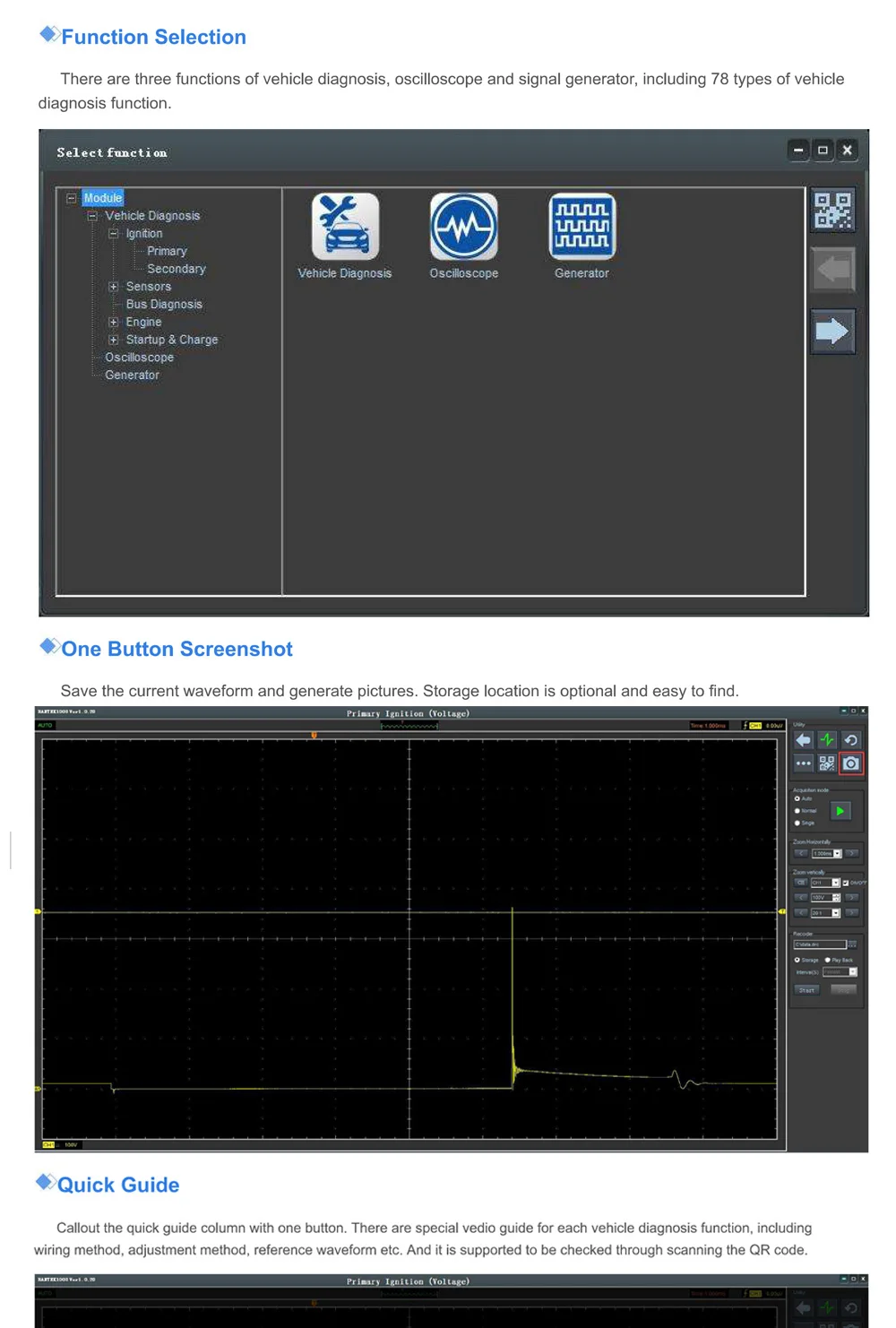Open the Oscilloscope function icon
This screenshot has width=896, height=1328.
coord(463,227)
